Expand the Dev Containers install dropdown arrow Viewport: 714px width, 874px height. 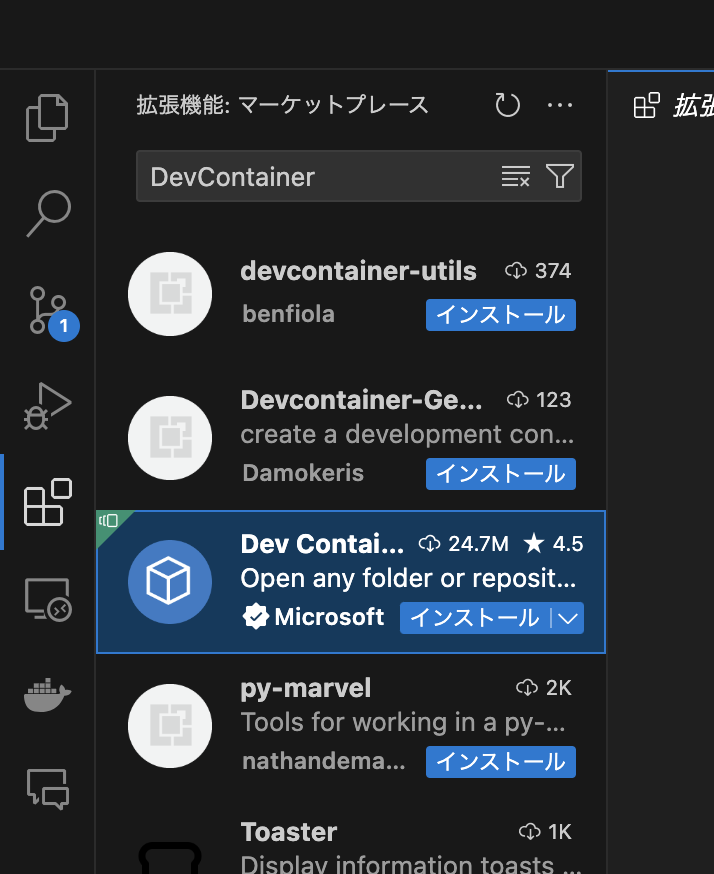click(x=568, y=618)
